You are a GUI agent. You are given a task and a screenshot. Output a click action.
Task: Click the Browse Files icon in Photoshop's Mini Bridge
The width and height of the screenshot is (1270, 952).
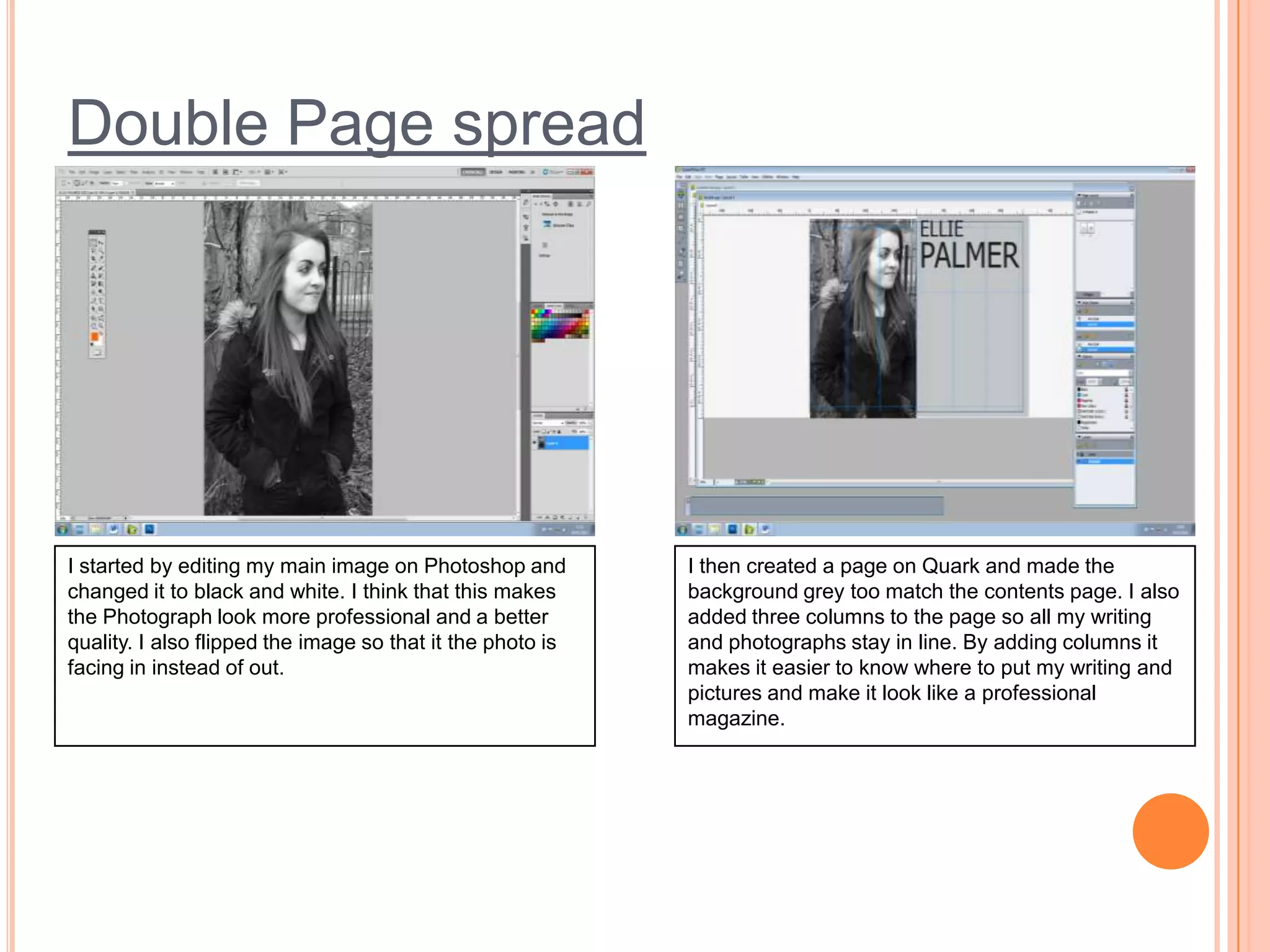coord(547,224)
